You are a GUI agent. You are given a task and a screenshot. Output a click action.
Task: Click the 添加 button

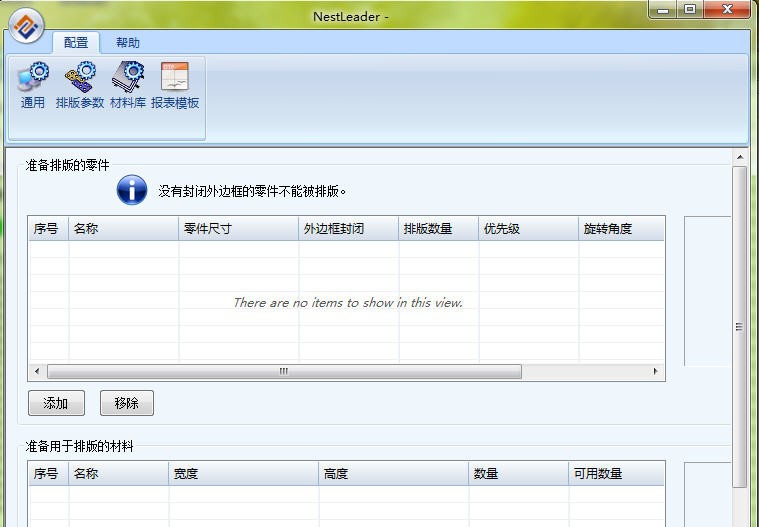coord(56,403)
